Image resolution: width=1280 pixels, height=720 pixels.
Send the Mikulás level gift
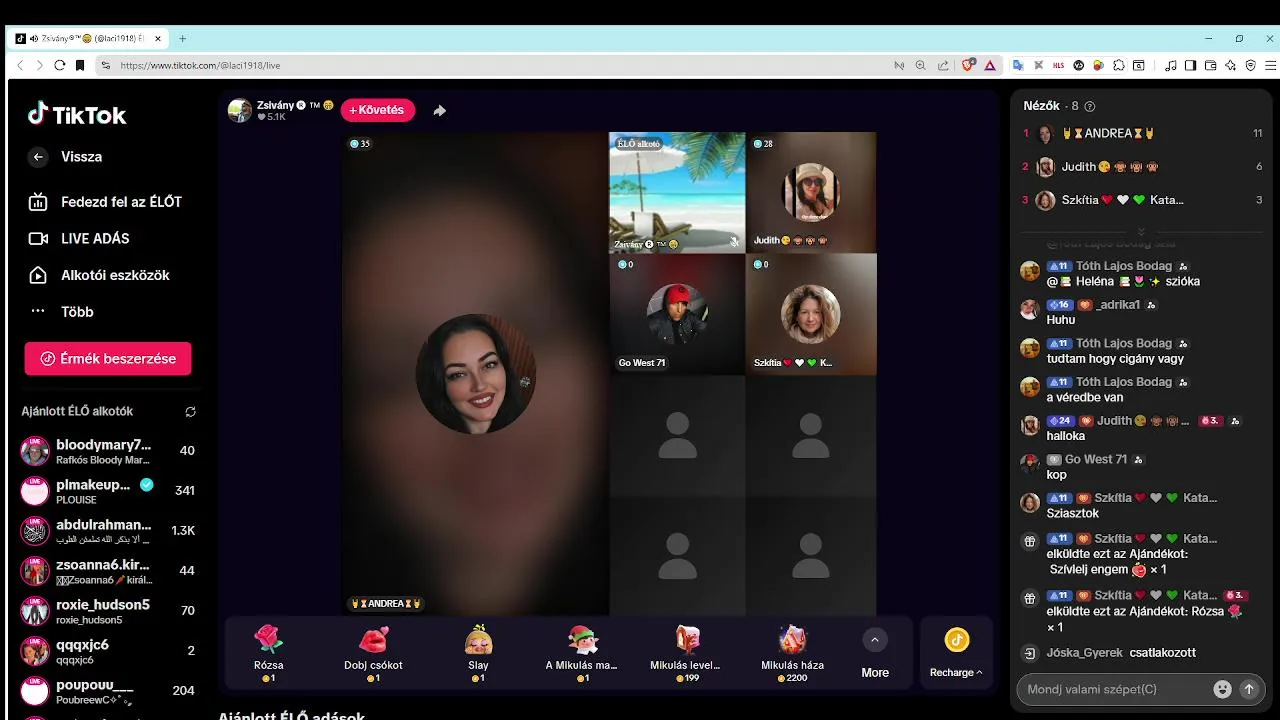pos(687,653)
